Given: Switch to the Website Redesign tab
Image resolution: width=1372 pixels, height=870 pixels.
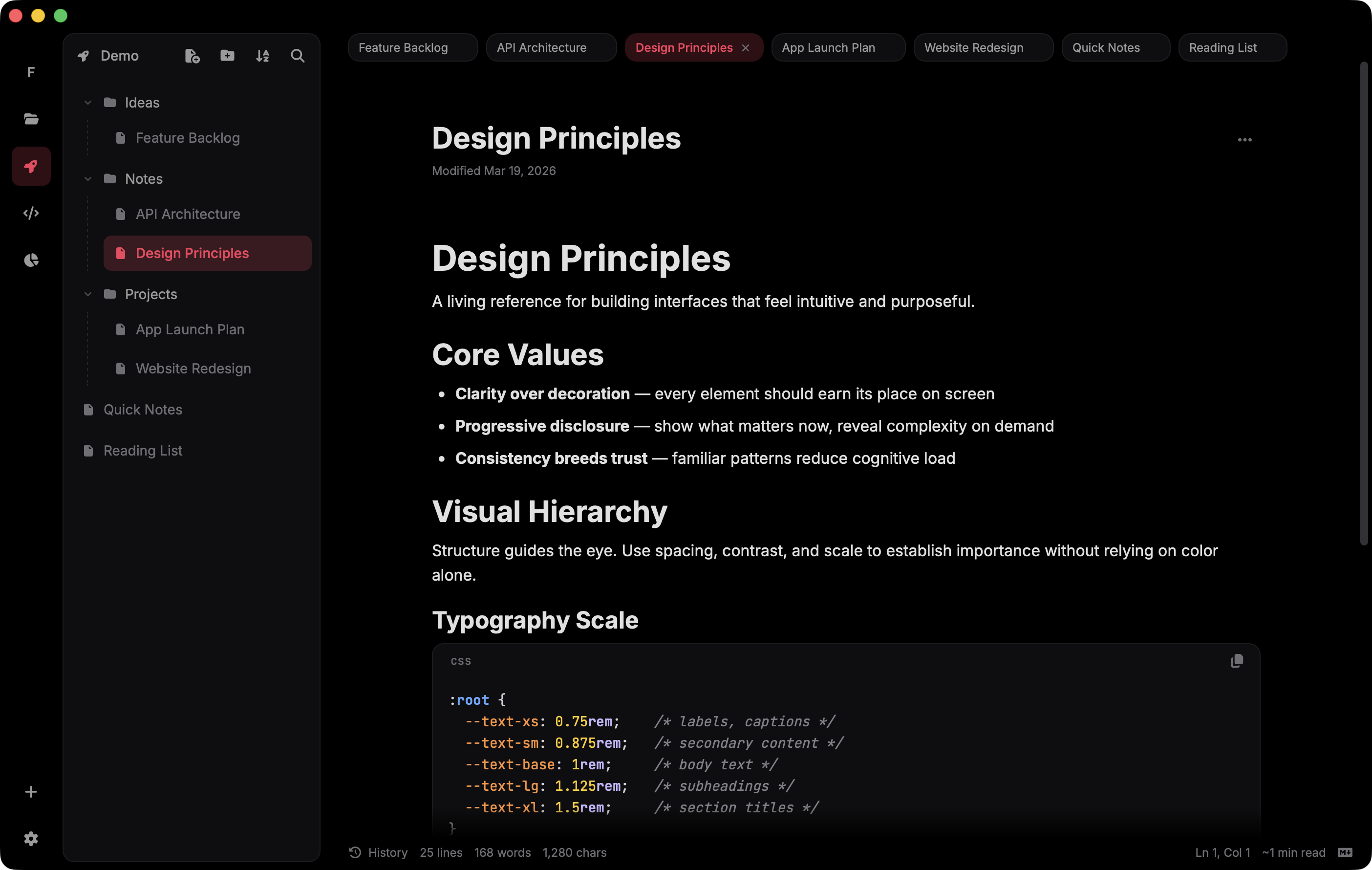Looking at the screenshot, I should point(983,48).
